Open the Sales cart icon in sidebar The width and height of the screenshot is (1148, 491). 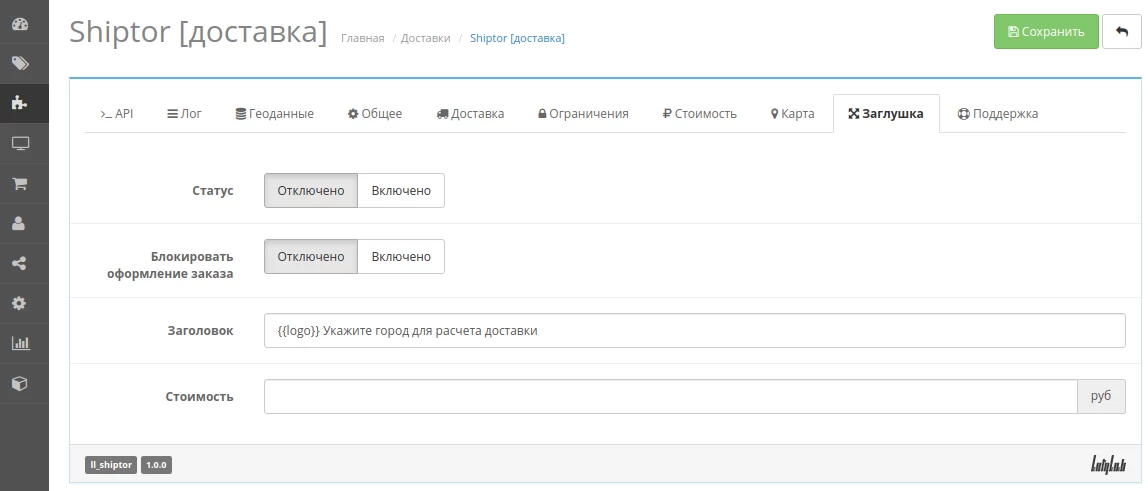(x=20, y=184)
